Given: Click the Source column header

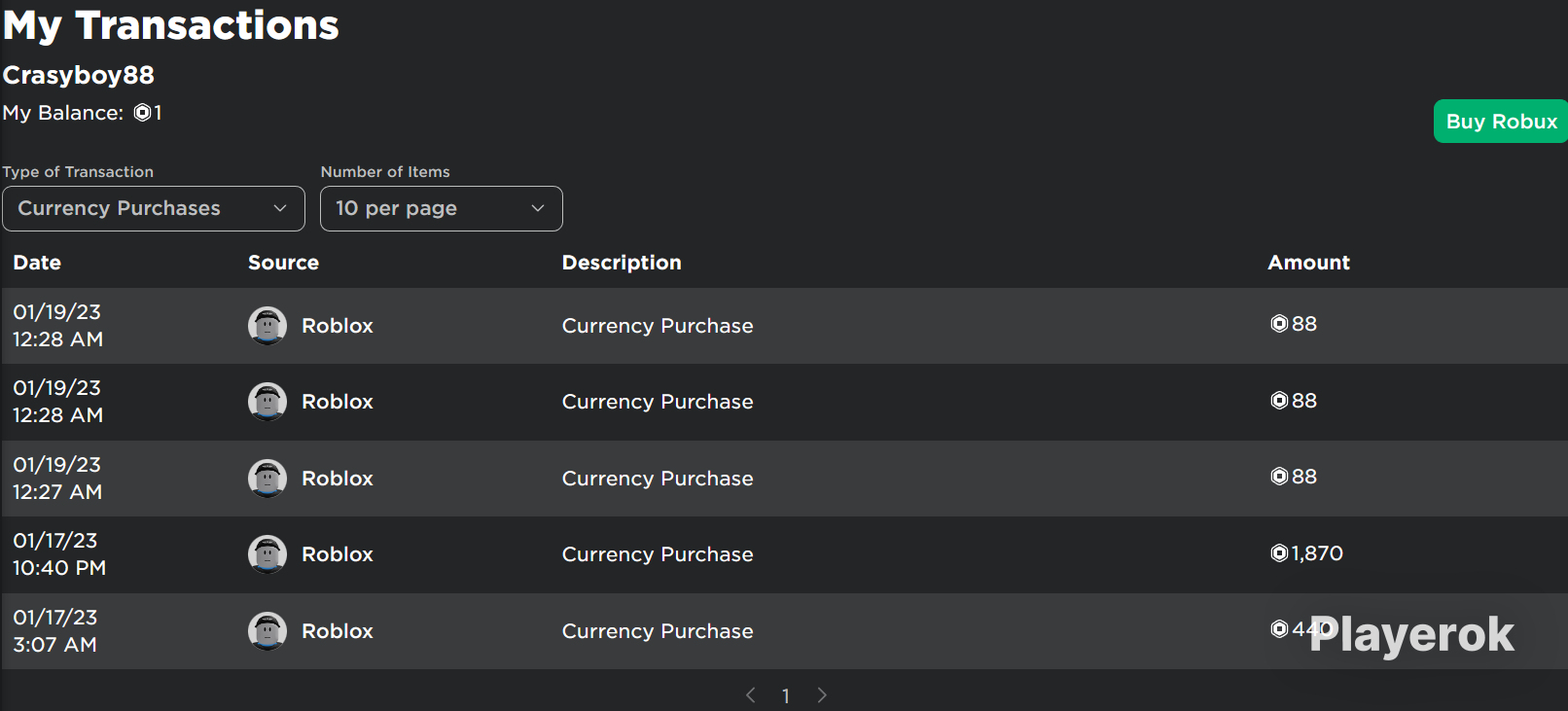Looking at the screenshot, I should click(x=283, y=263).
